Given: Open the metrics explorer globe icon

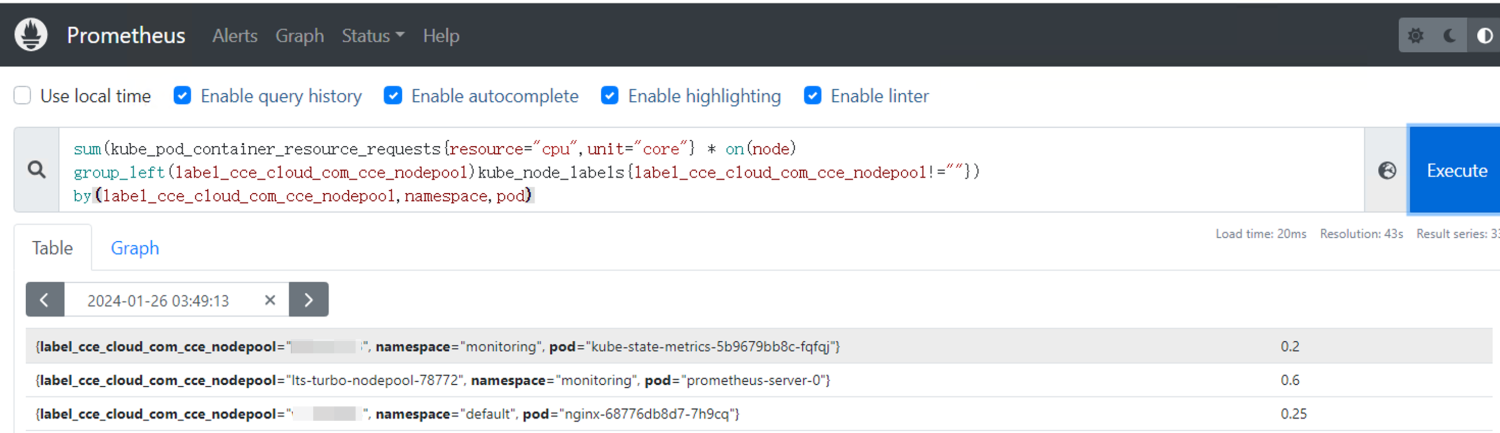Looking at the screenshot, I should (x=1387, y=170).
